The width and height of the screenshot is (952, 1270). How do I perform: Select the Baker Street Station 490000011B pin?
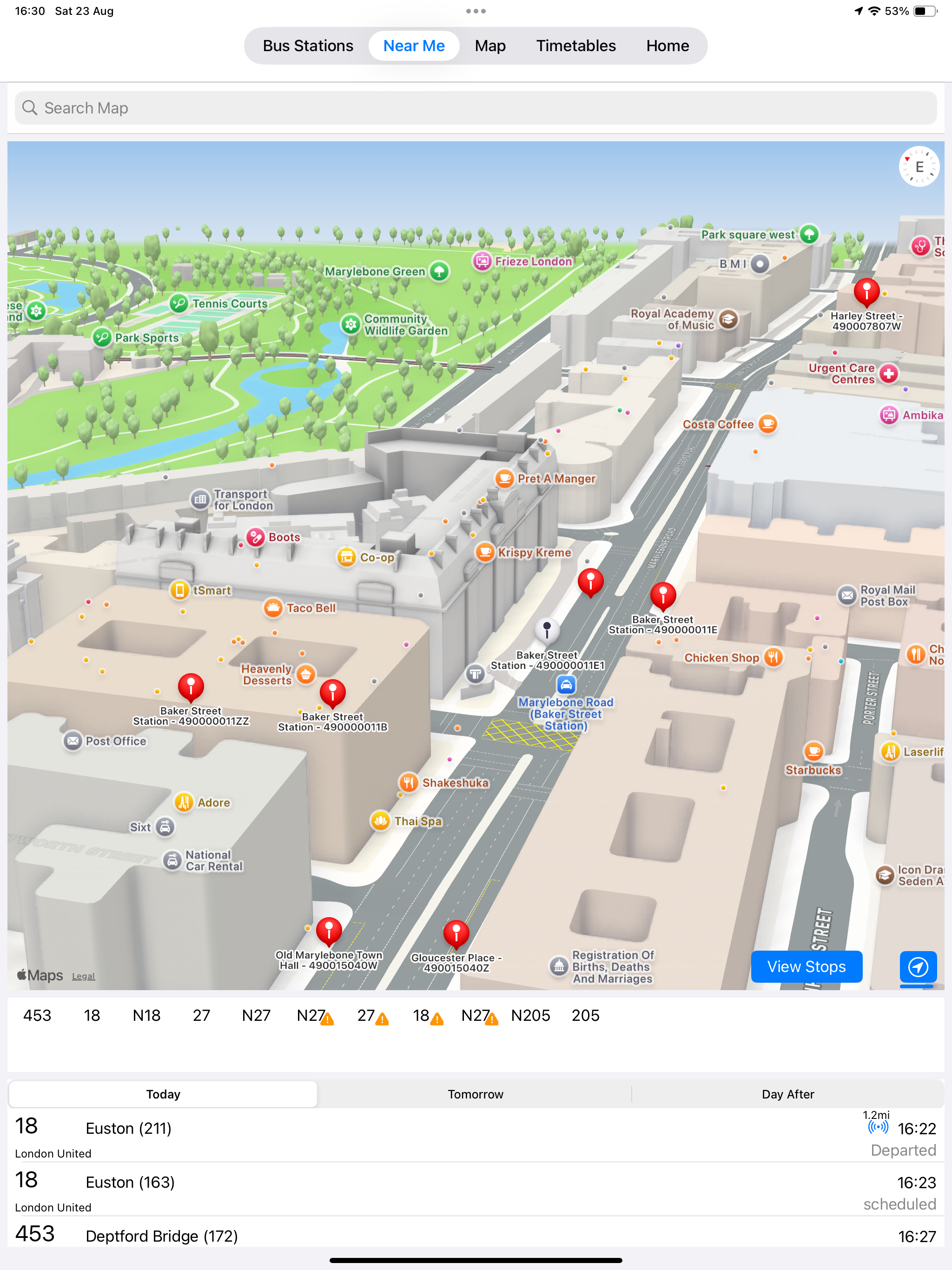(x=332, y=693)
